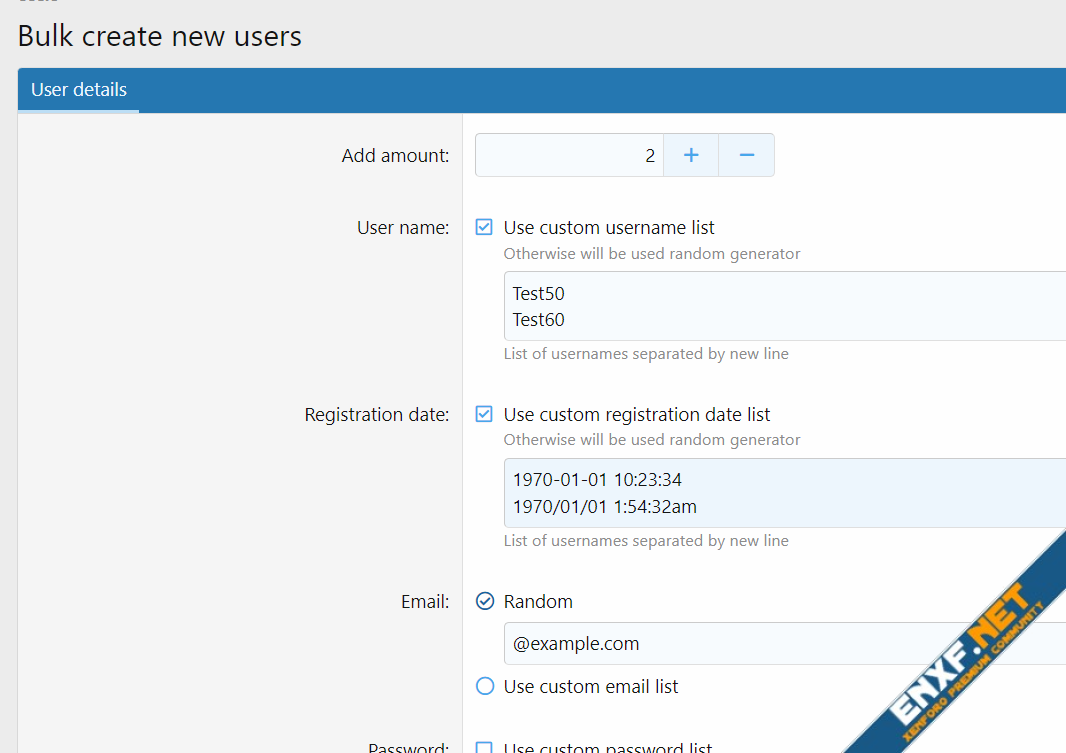Click the Add amount label
The width and height of the screenshot is (1066, 753).
(395, 155)
